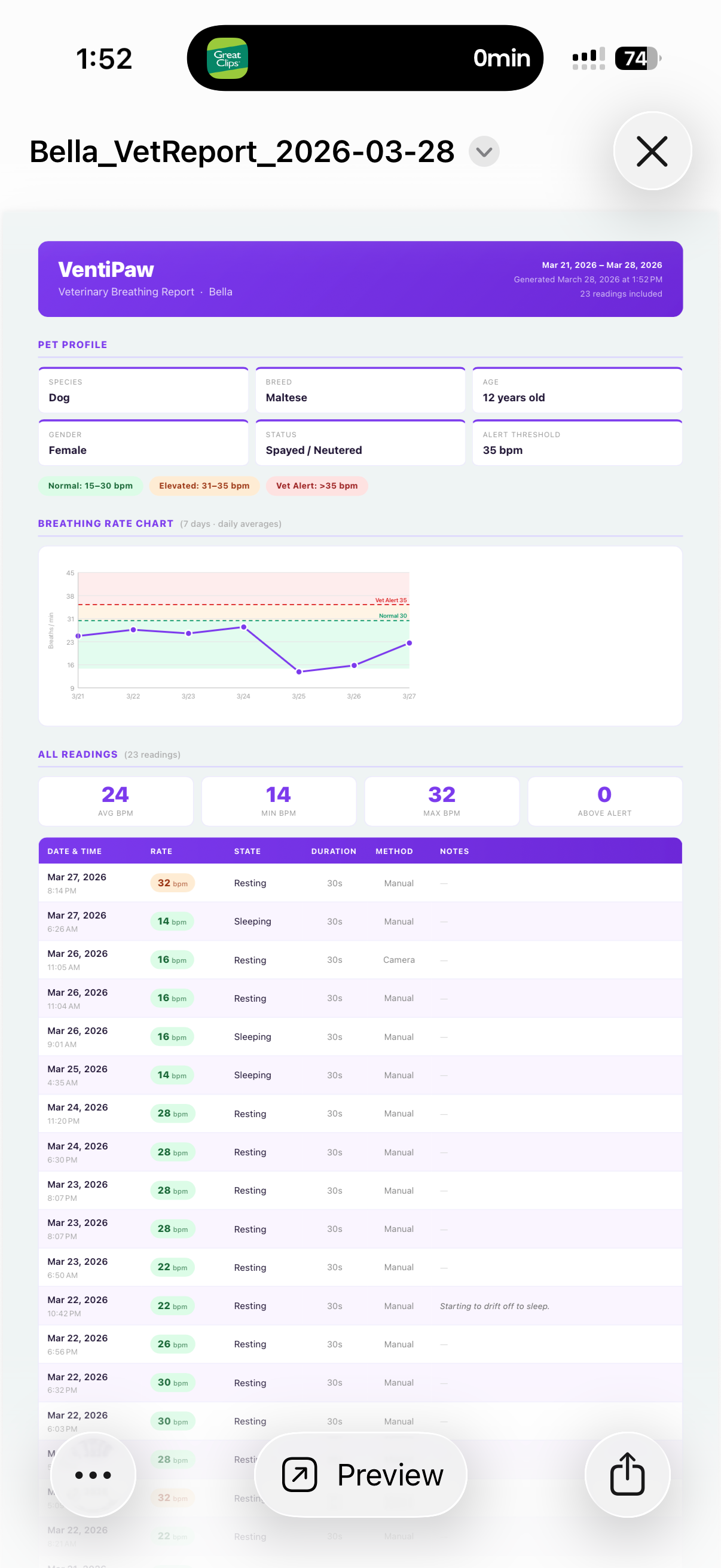This screenshot has width=721, height=1568.
Task: Click the NOTES column header
Action: point(454,851)
